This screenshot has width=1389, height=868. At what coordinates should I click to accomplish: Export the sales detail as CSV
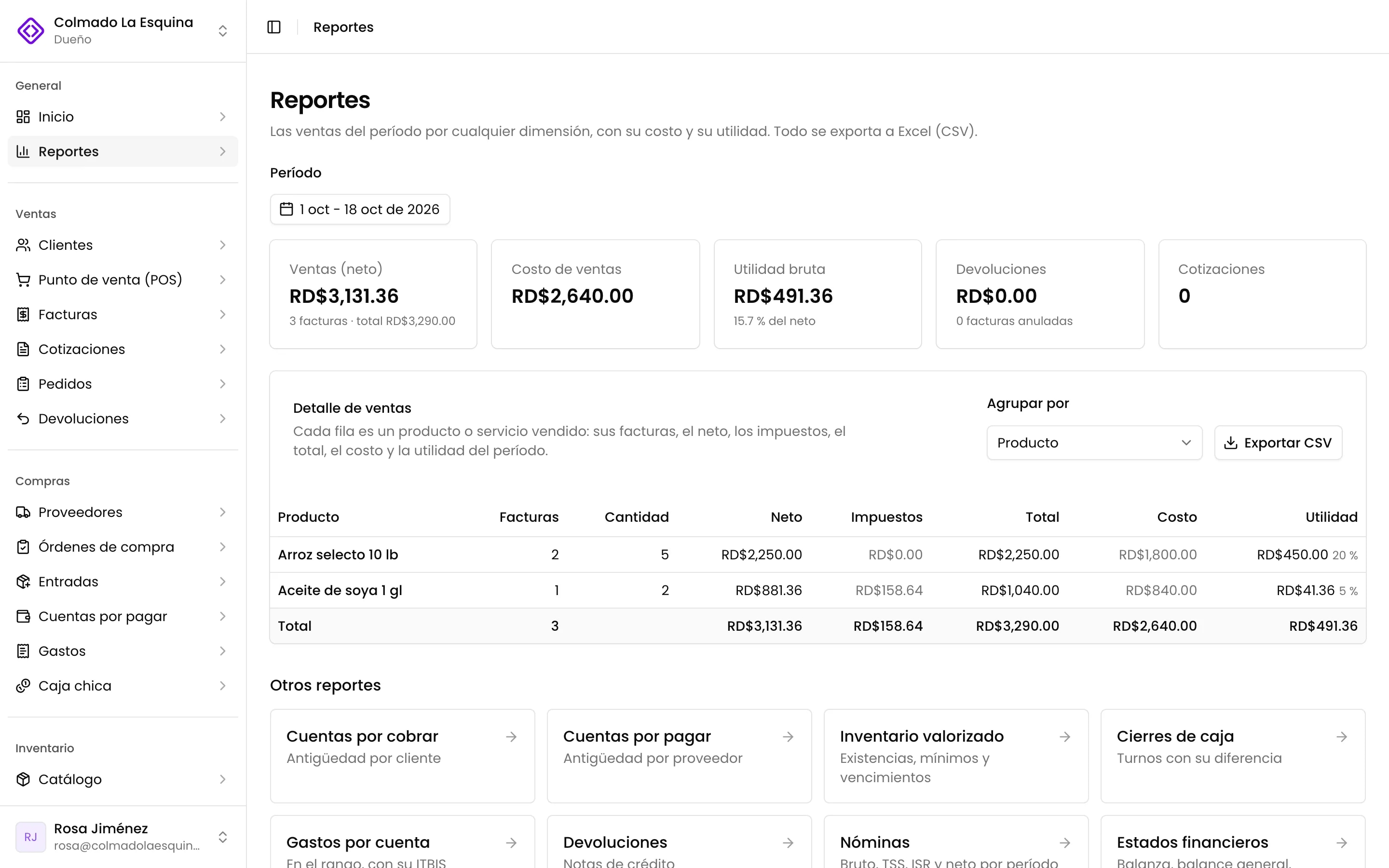1278,443
